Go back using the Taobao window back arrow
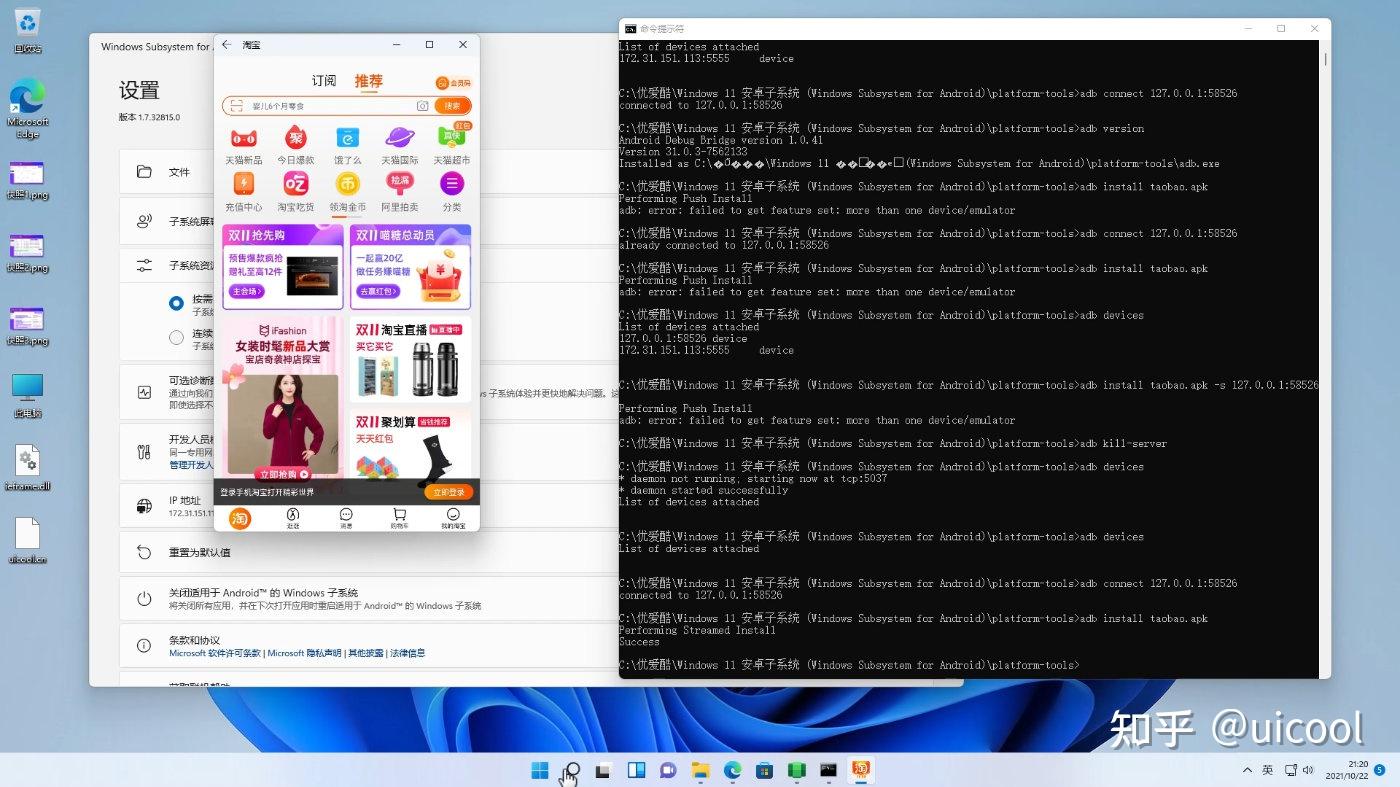 227,45
